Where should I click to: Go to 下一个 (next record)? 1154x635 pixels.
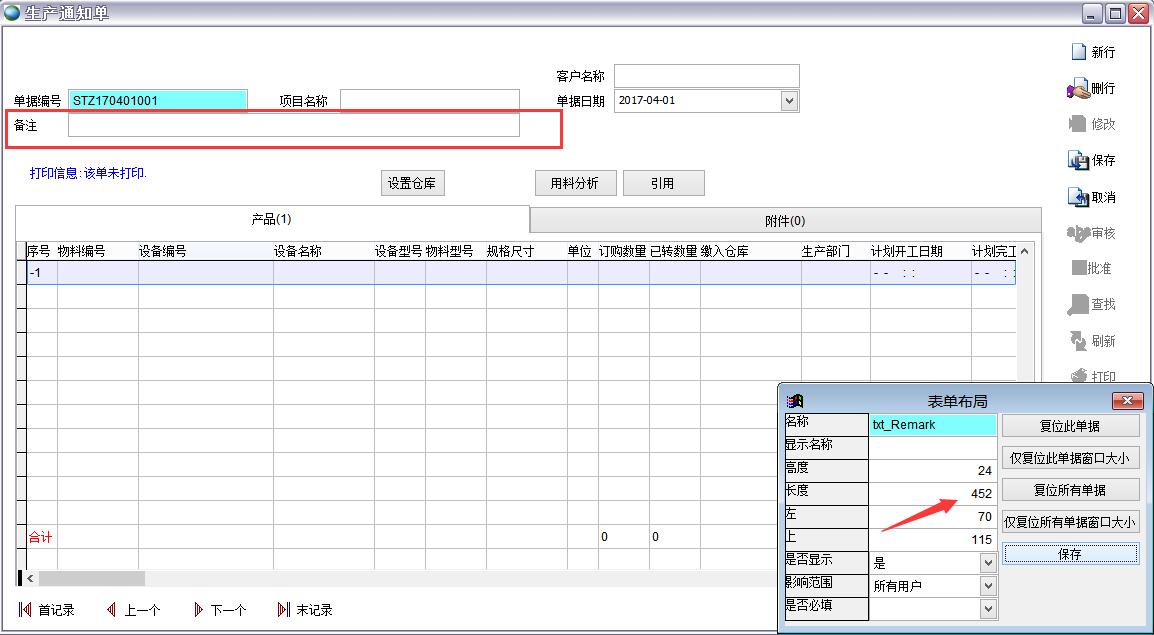coord(198,610)
